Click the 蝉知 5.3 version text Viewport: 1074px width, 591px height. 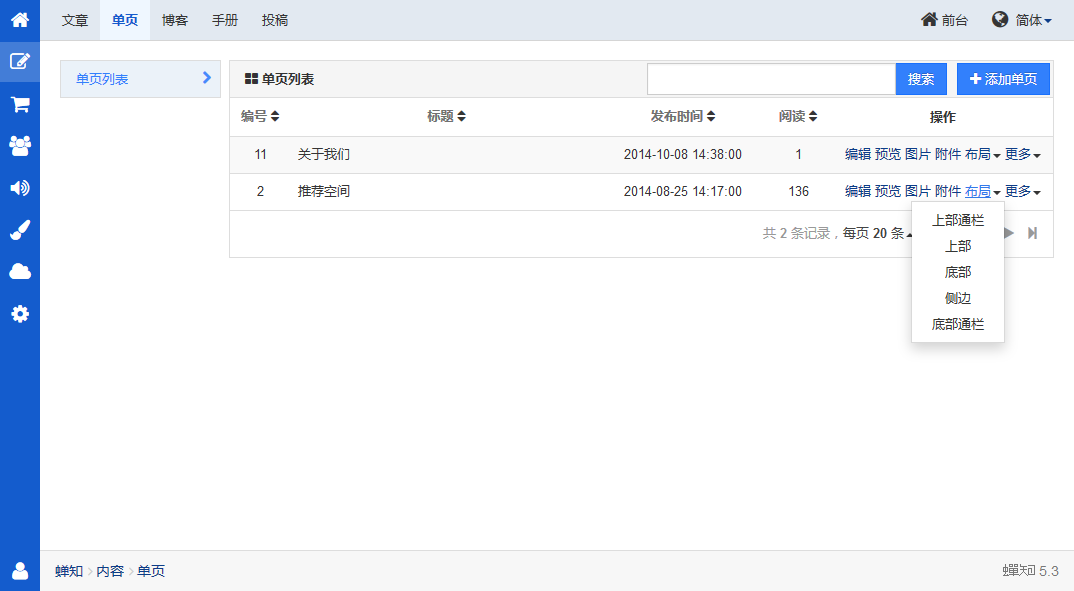pyautogui.click(x=1030, y=570)
